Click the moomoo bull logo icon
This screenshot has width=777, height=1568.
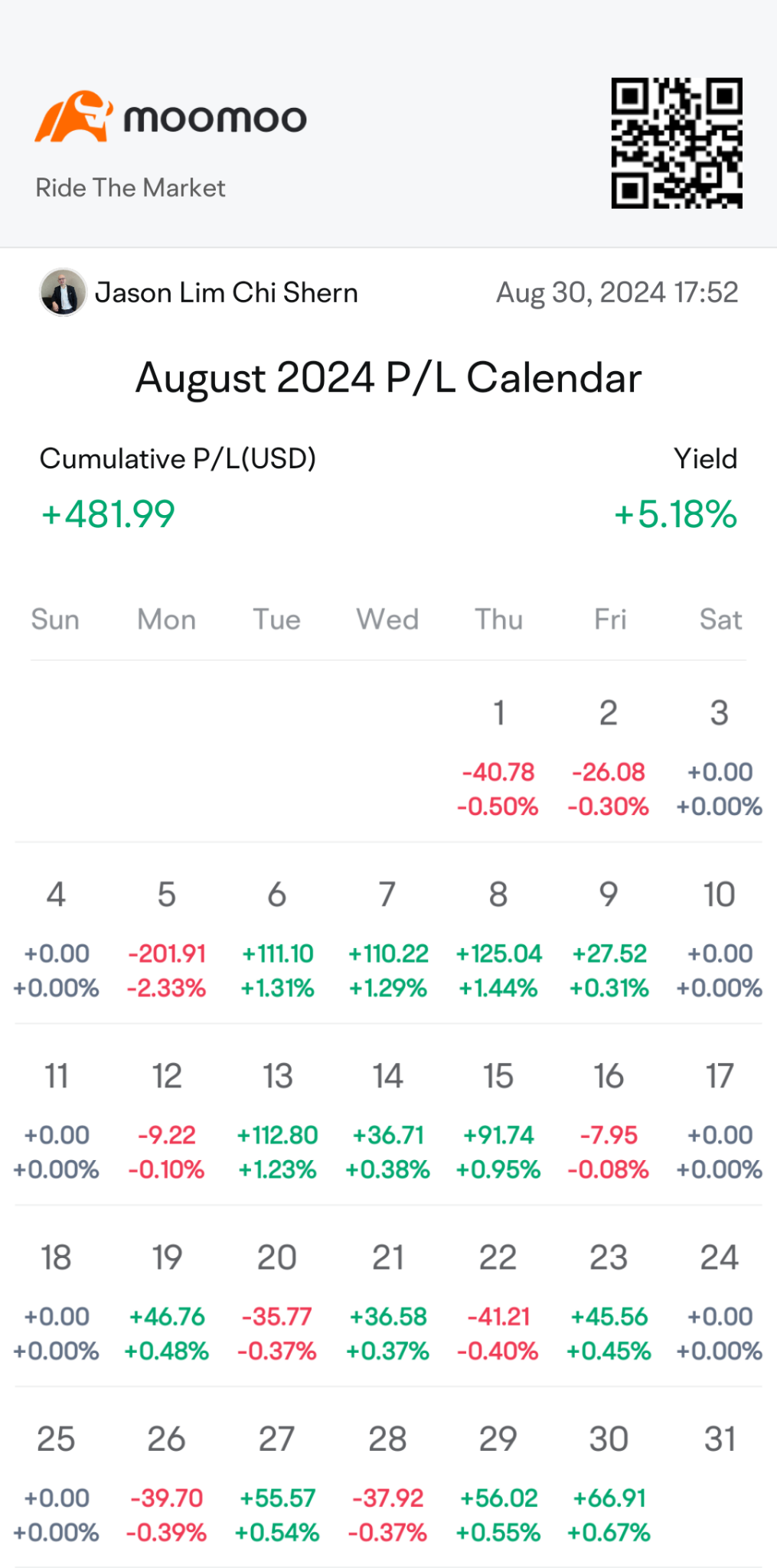73,117
